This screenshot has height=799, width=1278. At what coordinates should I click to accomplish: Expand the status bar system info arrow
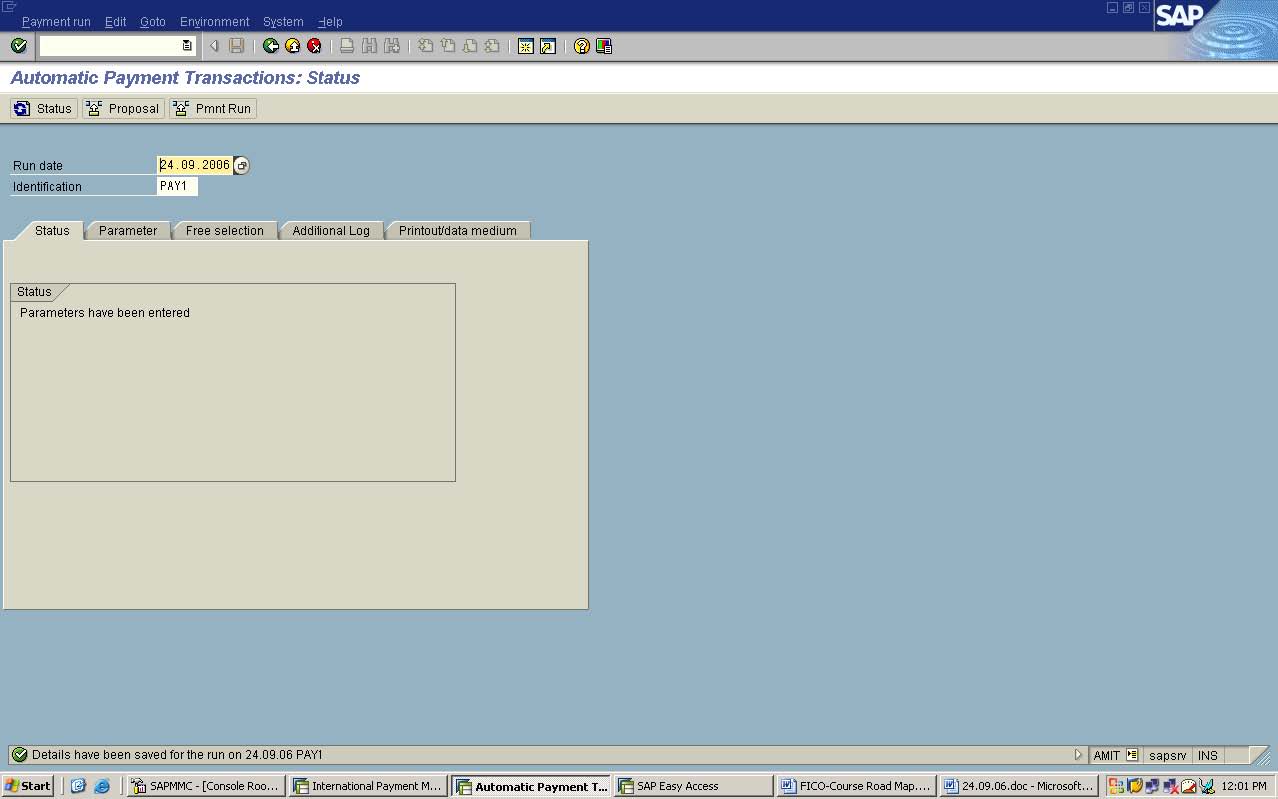click(x=1078, y=755)
